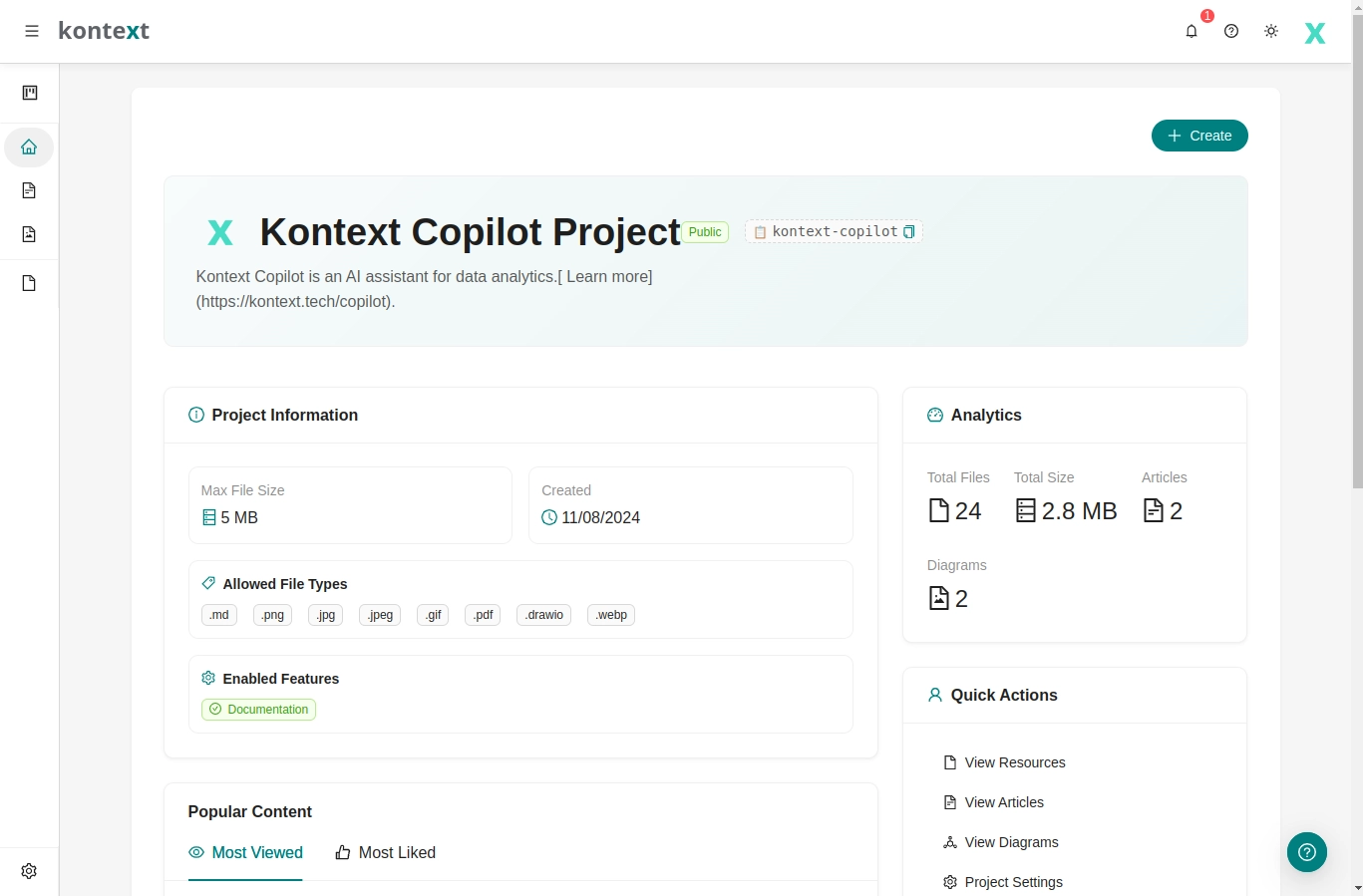Image resolution: width=1363 pixels, height=896 pixels.
Task: Click the .gif file type tag
Action: click(433, 615)
